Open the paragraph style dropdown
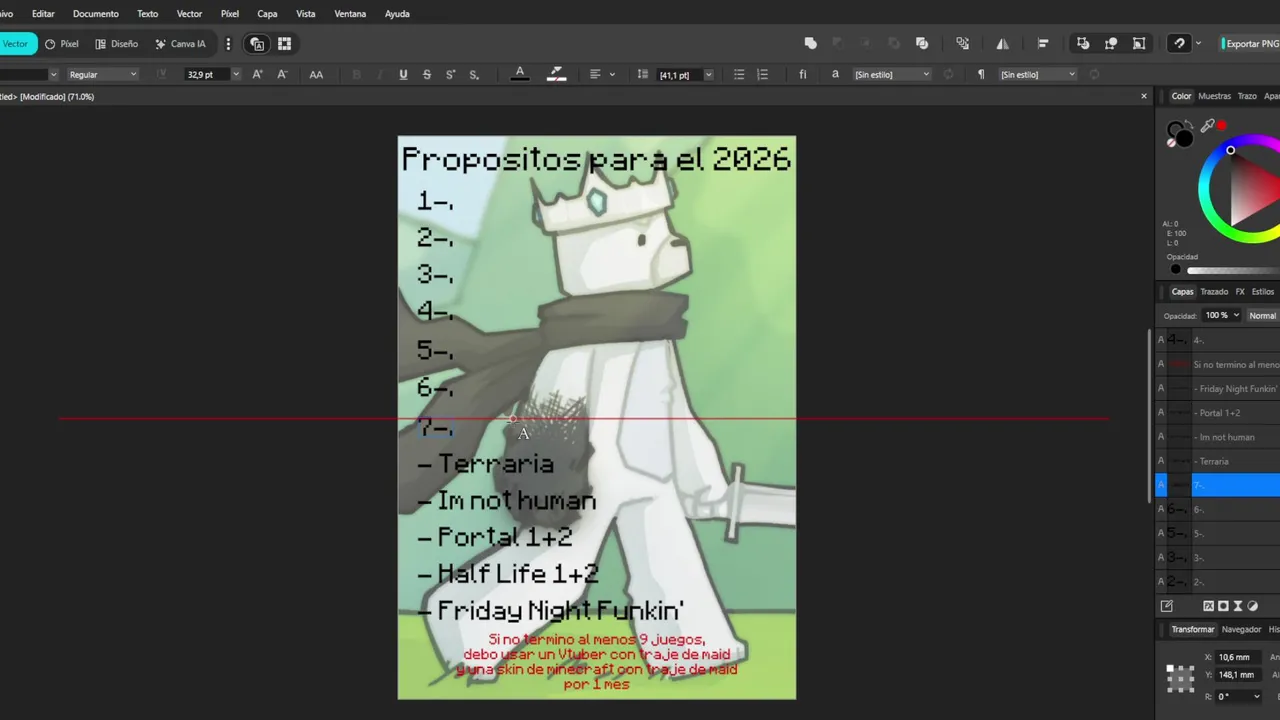This screenshot has width=1280, height=720. tap(1038, 75)
